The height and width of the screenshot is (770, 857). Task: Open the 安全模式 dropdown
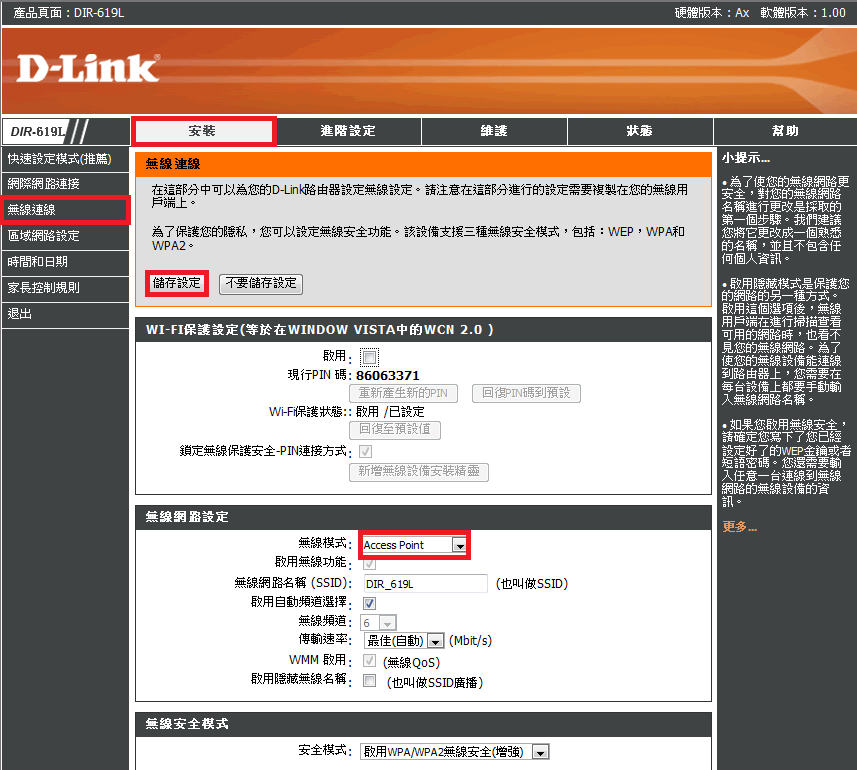pyautogui.click(x=454, y=752)
